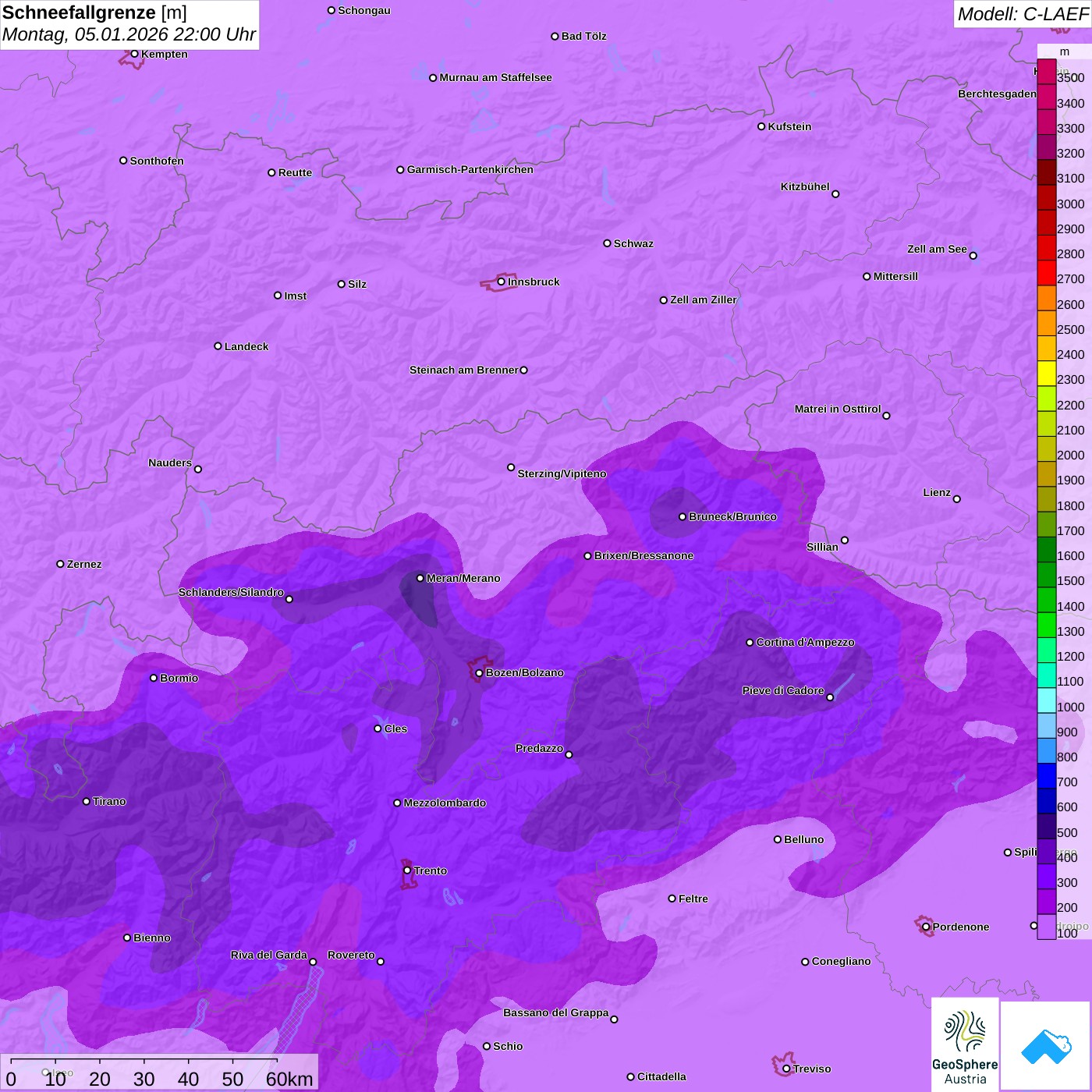Click the Pordenone marker dot
Viewport: 1092px width, 1092px height.
pos(926,927)
